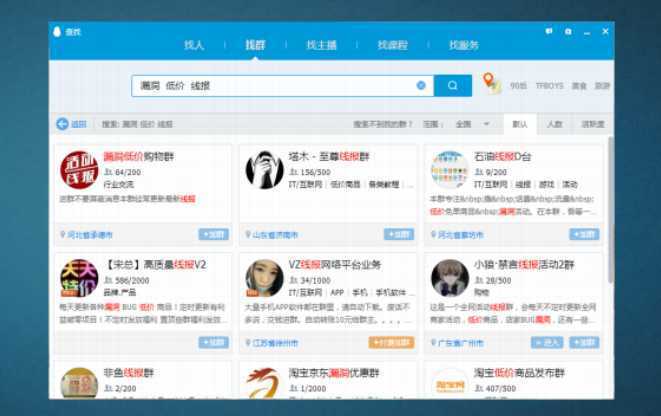Click the IT/互联网 tag on 石油线报D台
The width and height of the screenshot is (661, 416).
[491, 185]
